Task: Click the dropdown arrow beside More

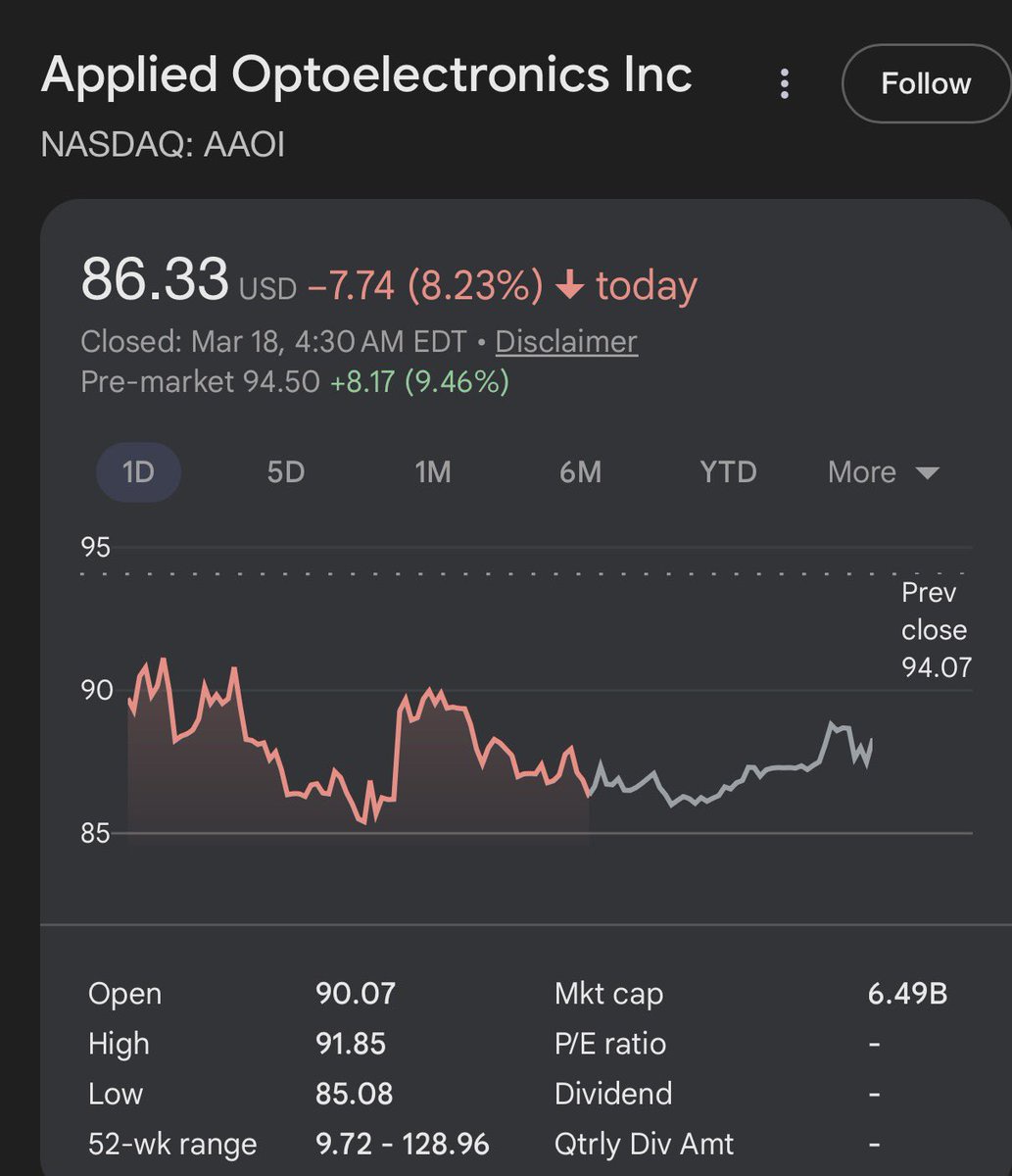Action: pos(927,473)
